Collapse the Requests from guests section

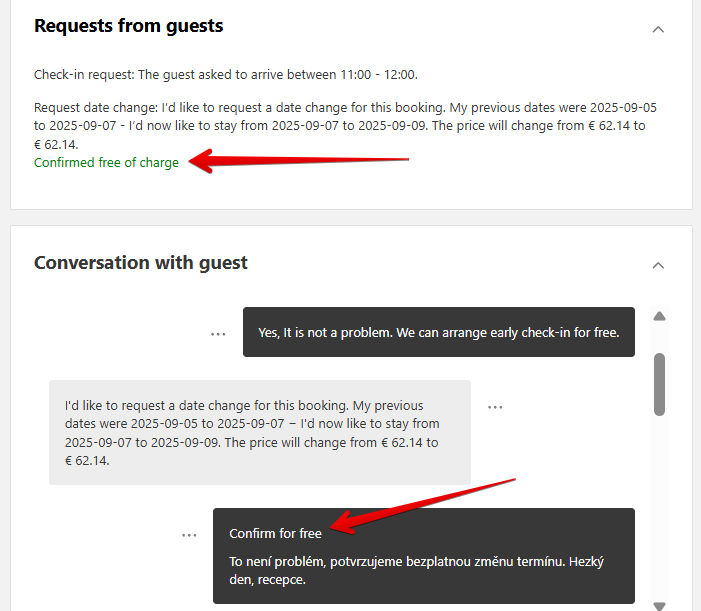pyautogui.click(x=658, y=29)
